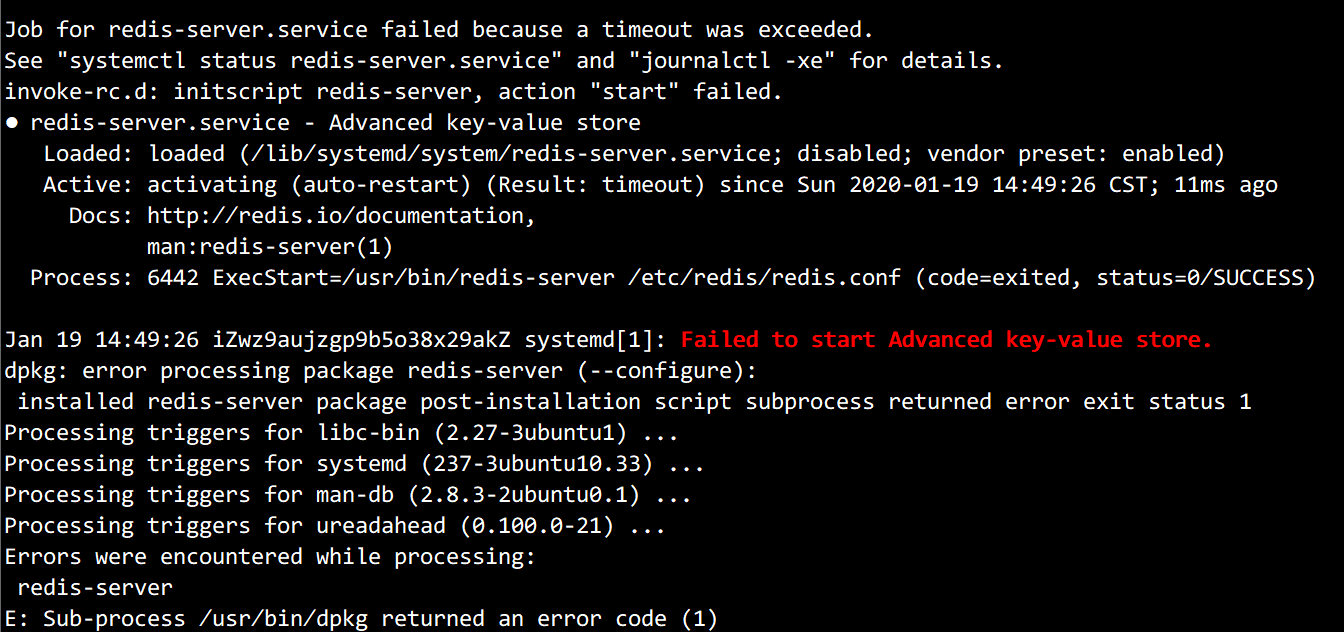Click the http://redis.io/documentation link
This screenshot has height=632, width=1344.
tap(342, 216)
